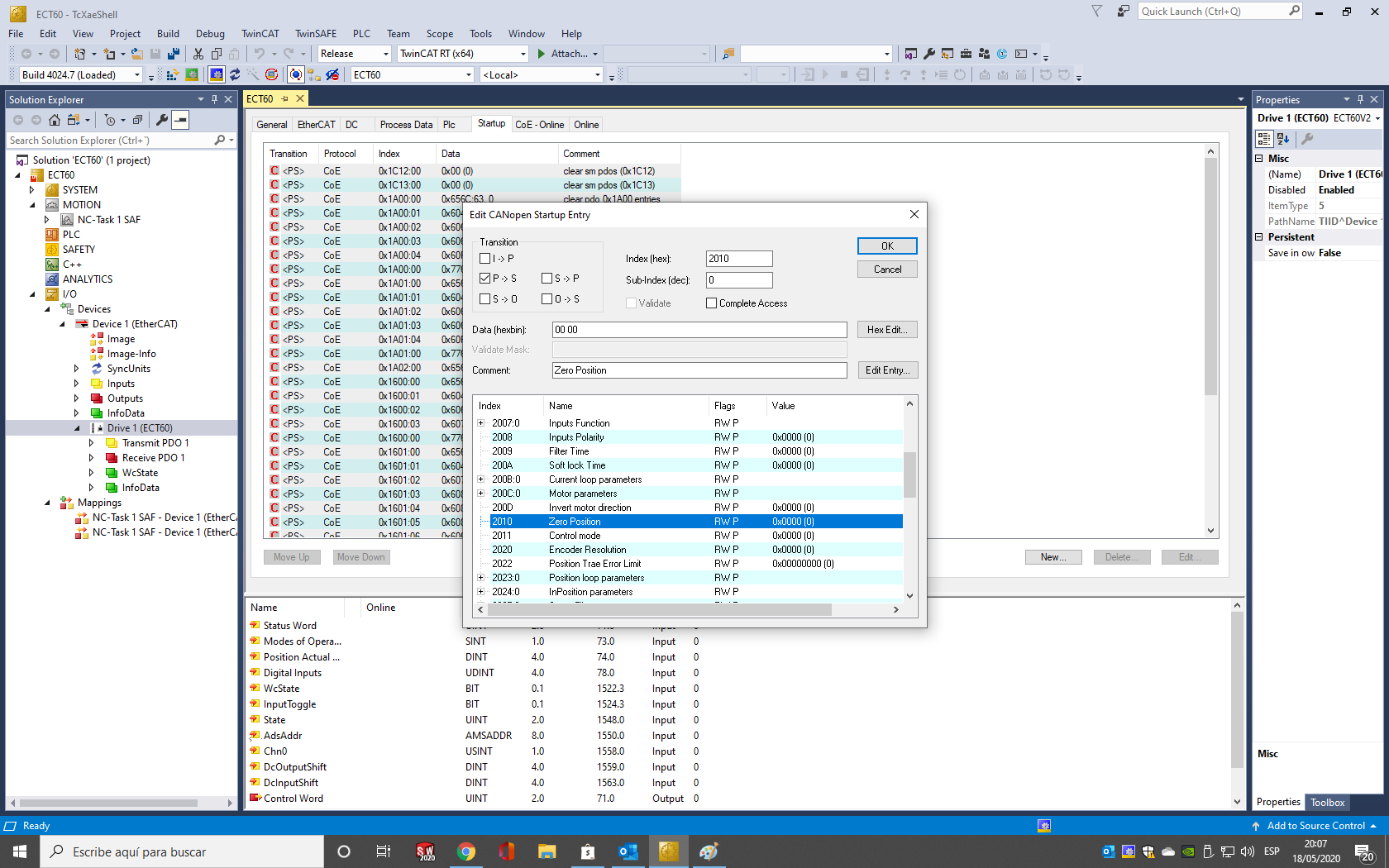Check the Complete Access checkbox
Image resolution: width=1389 pixels, height=868 pixels.
pyautogui.click(x=711, y=303)
